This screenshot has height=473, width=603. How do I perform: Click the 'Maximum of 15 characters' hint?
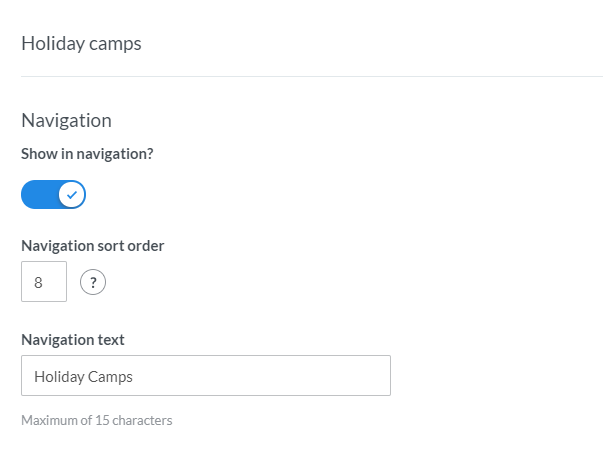click(97, 420)
